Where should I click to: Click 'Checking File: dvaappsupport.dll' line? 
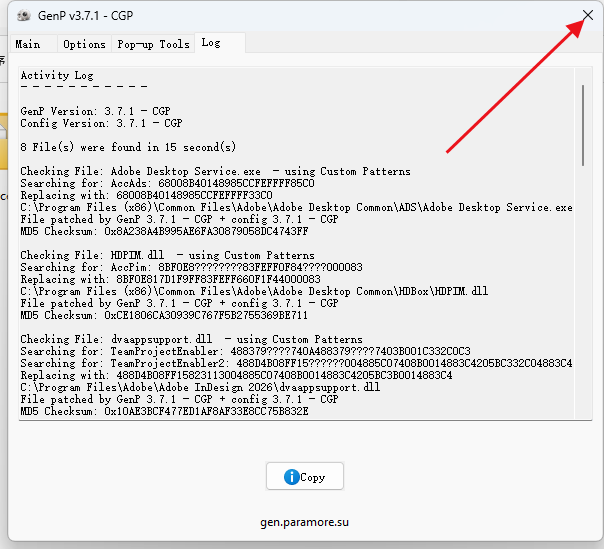191,339
